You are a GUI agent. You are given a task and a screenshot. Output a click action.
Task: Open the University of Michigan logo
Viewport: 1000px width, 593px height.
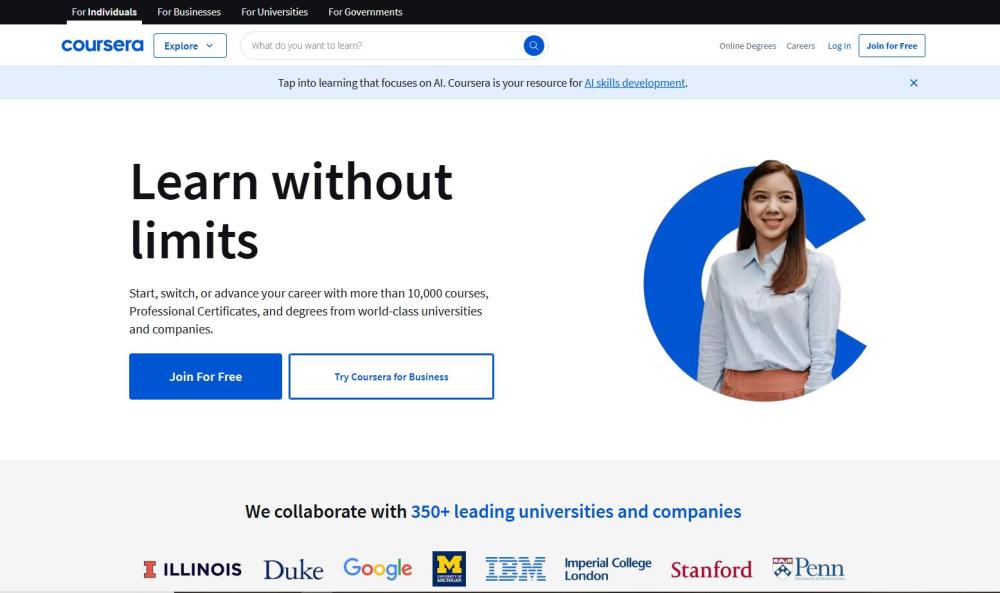click(449, 569)
